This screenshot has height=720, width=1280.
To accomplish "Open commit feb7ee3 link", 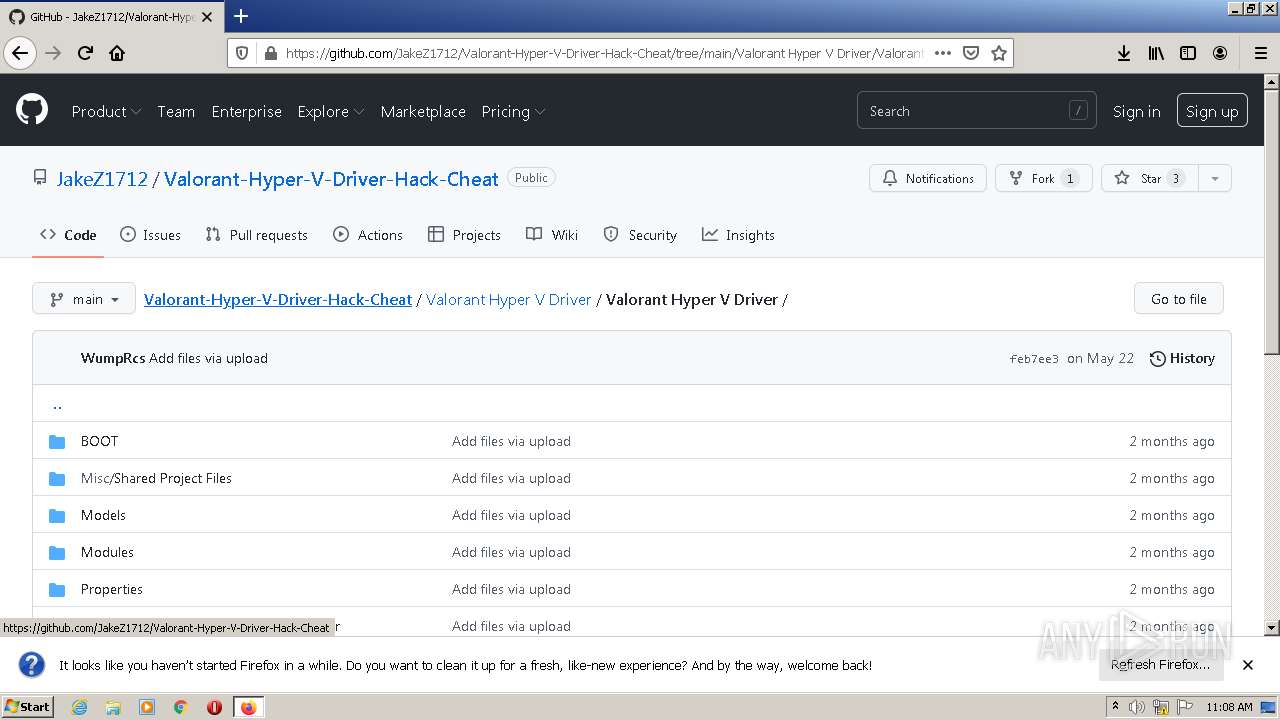I will coord(1034,359).
